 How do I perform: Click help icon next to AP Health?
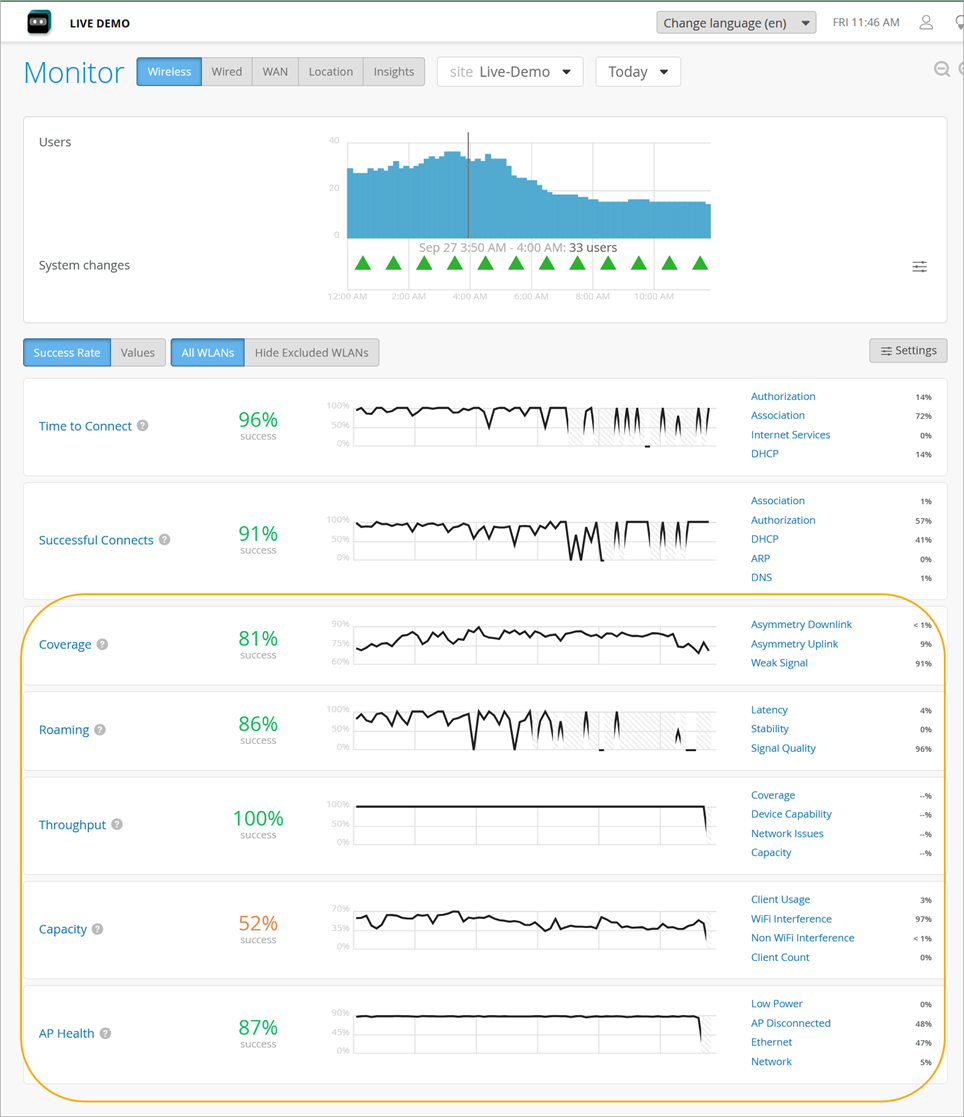pos(105,1033)
